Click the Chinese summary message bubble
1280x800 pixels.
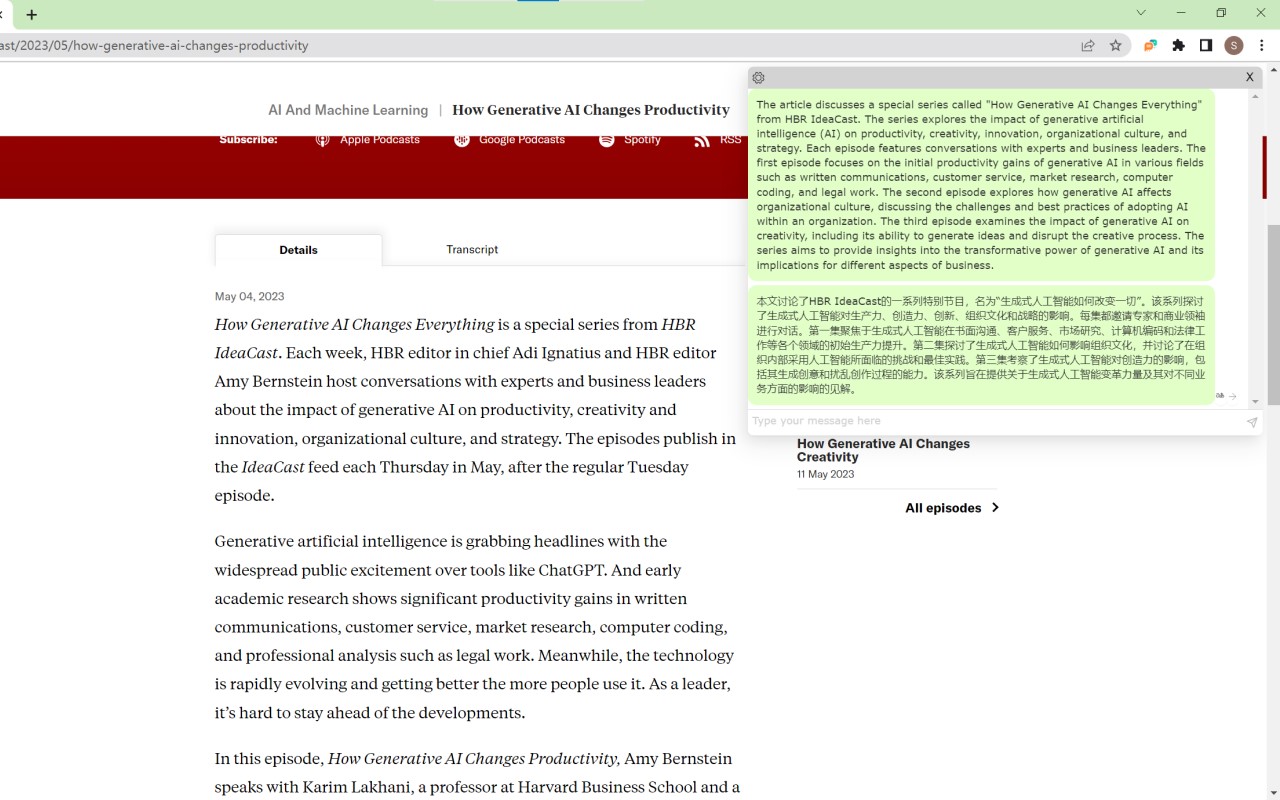[981, 345]
